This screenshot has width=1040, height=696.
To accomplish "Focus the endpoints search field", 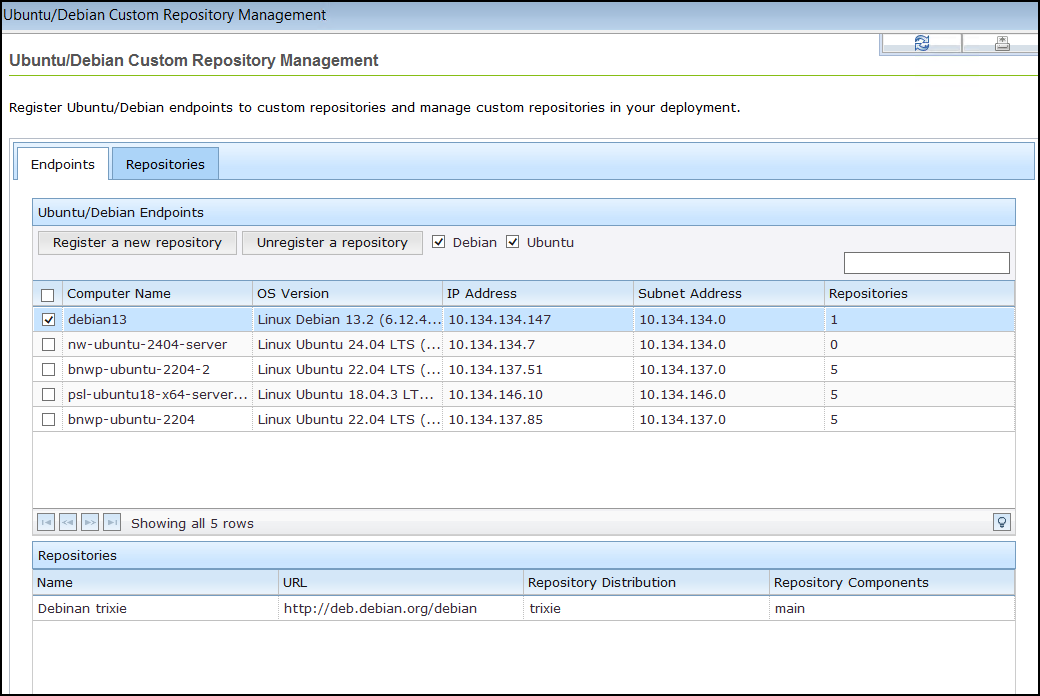I will click(x=927, y=263).
